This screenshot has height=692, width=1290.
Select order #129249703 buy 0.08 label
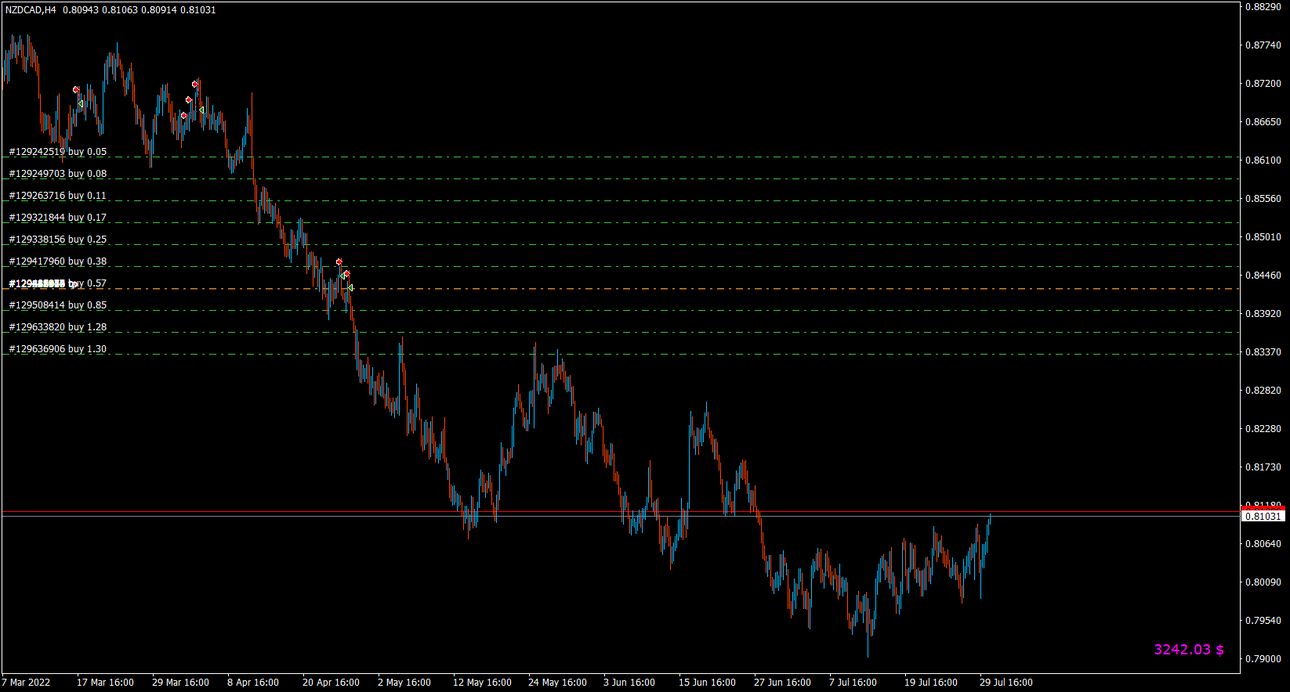58,174
